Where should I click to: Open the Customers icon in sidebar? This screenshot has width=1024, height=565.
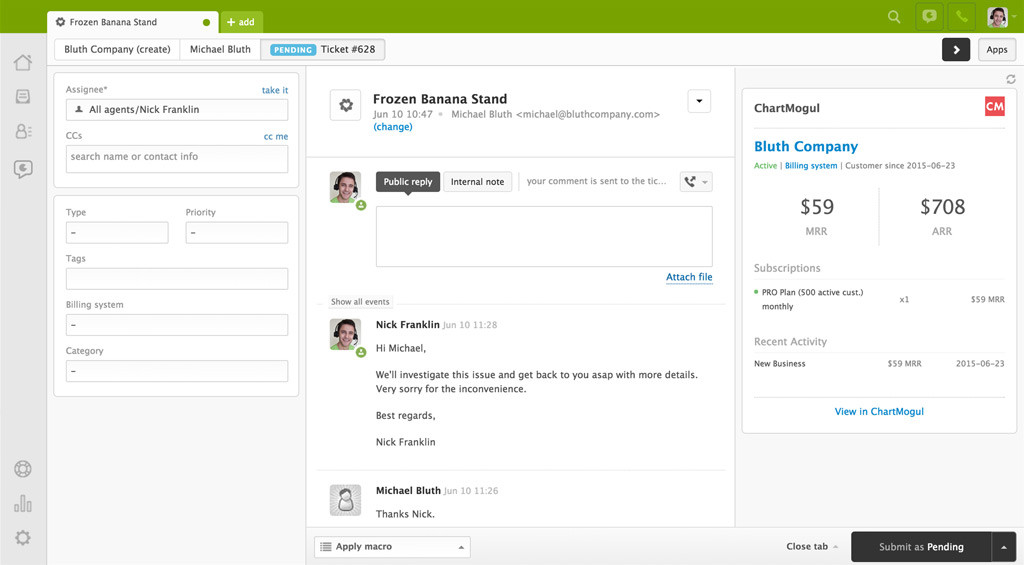[23, 131]
